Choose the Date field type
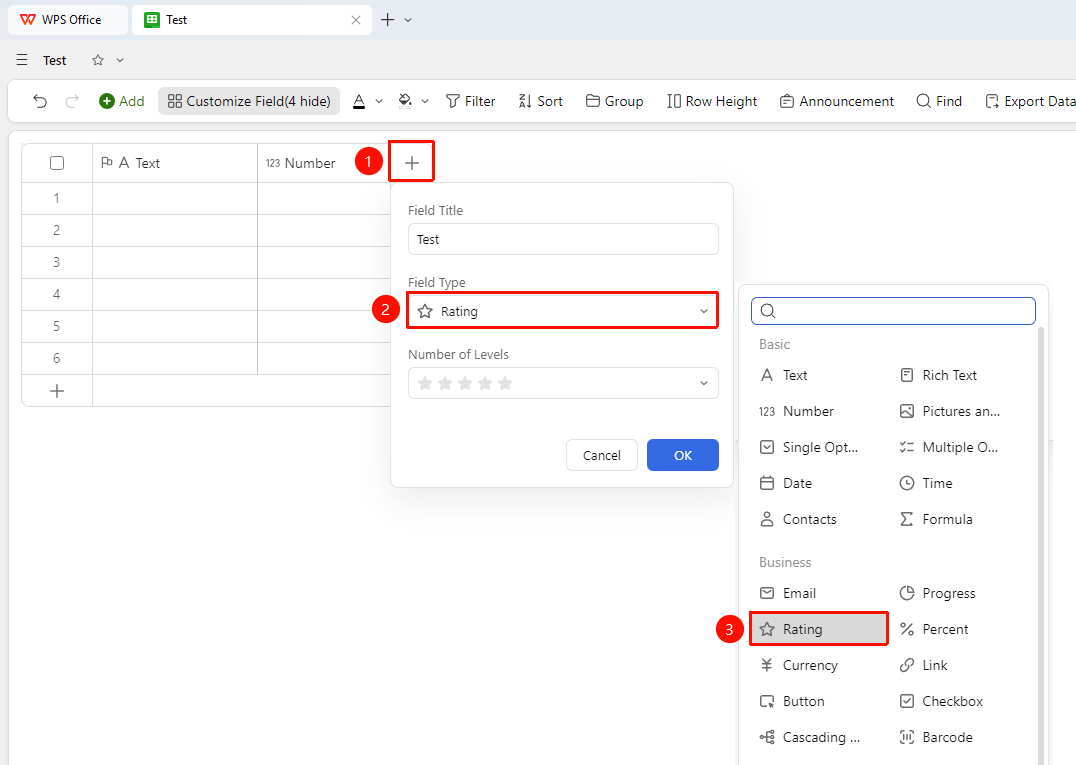 (786, 484)
